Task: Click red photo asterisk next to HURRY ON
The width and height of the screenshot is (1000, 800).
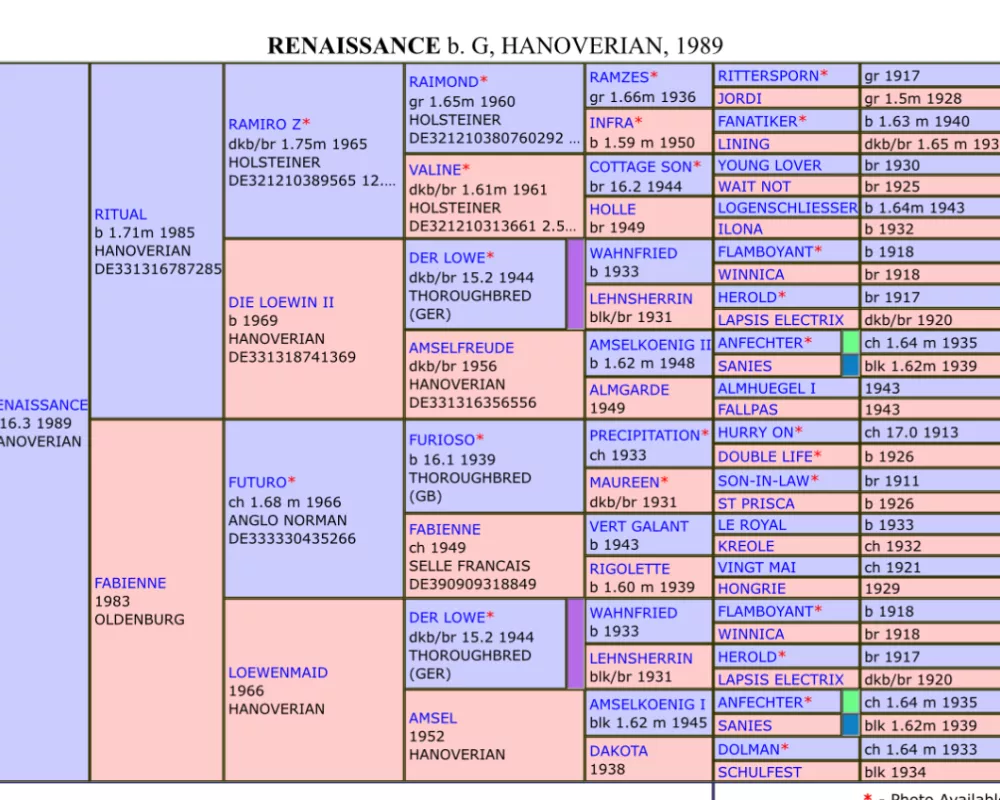Action: point(798,432)
